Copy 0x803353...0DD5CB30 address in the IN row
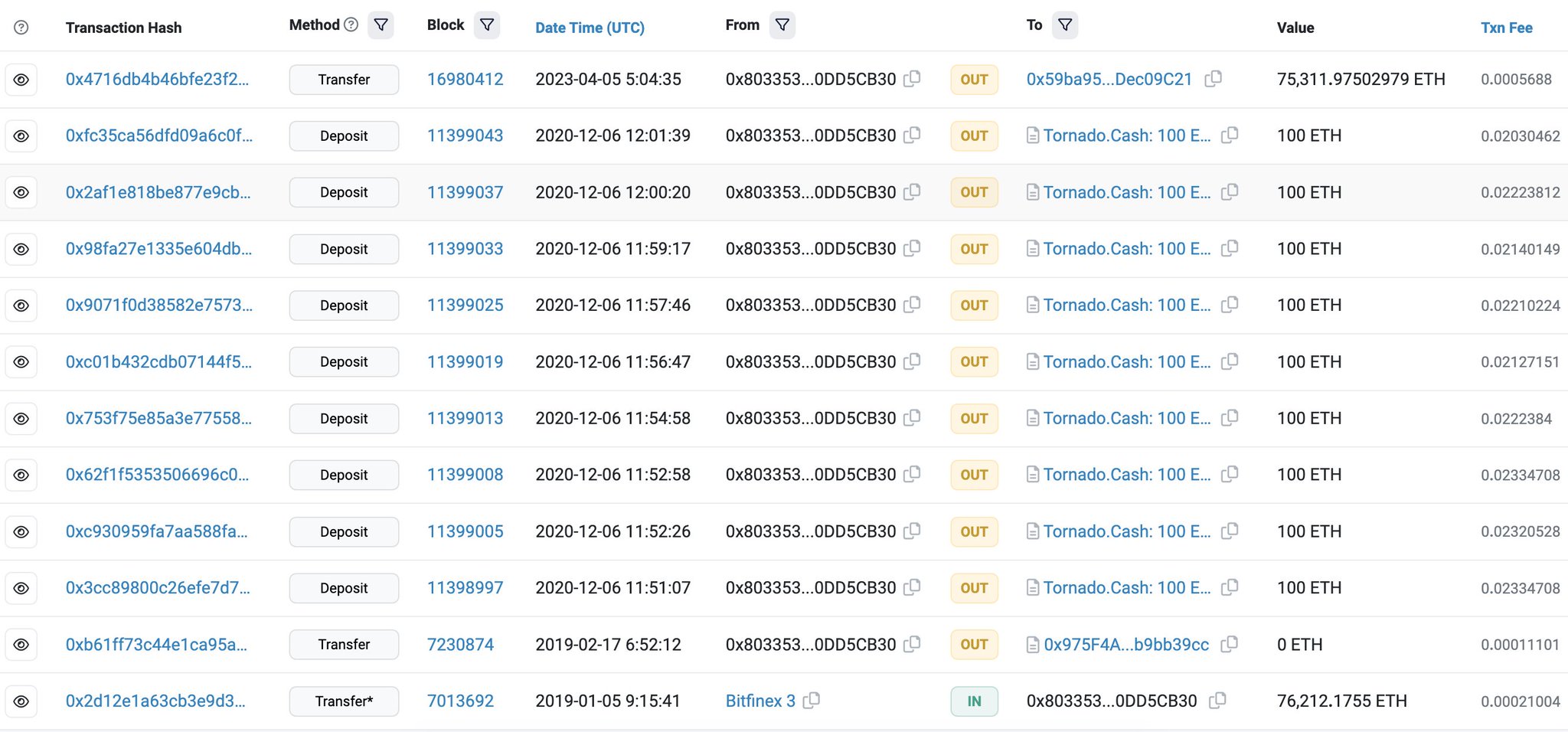Screen dimensions: 1568x732 coord(1217,701)
